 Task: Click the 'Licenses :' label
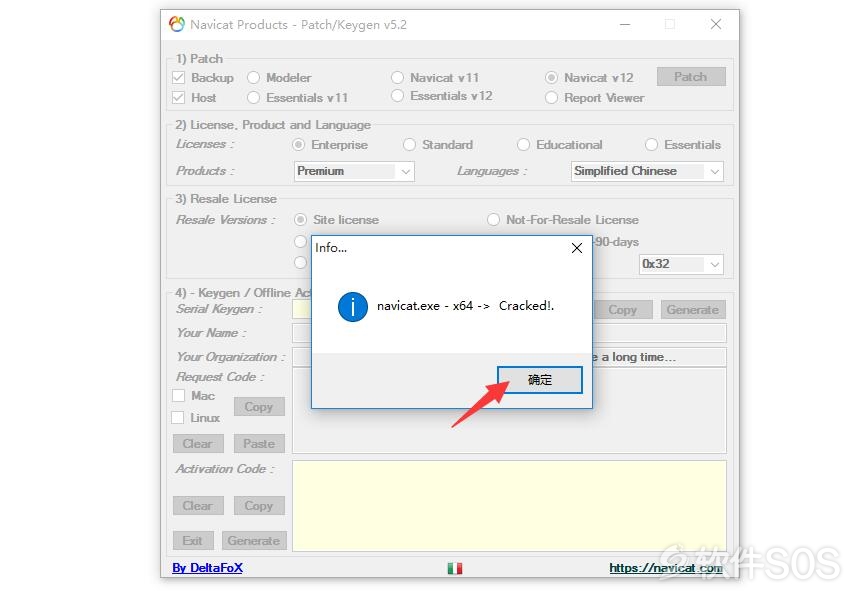(x=205, y=144)
